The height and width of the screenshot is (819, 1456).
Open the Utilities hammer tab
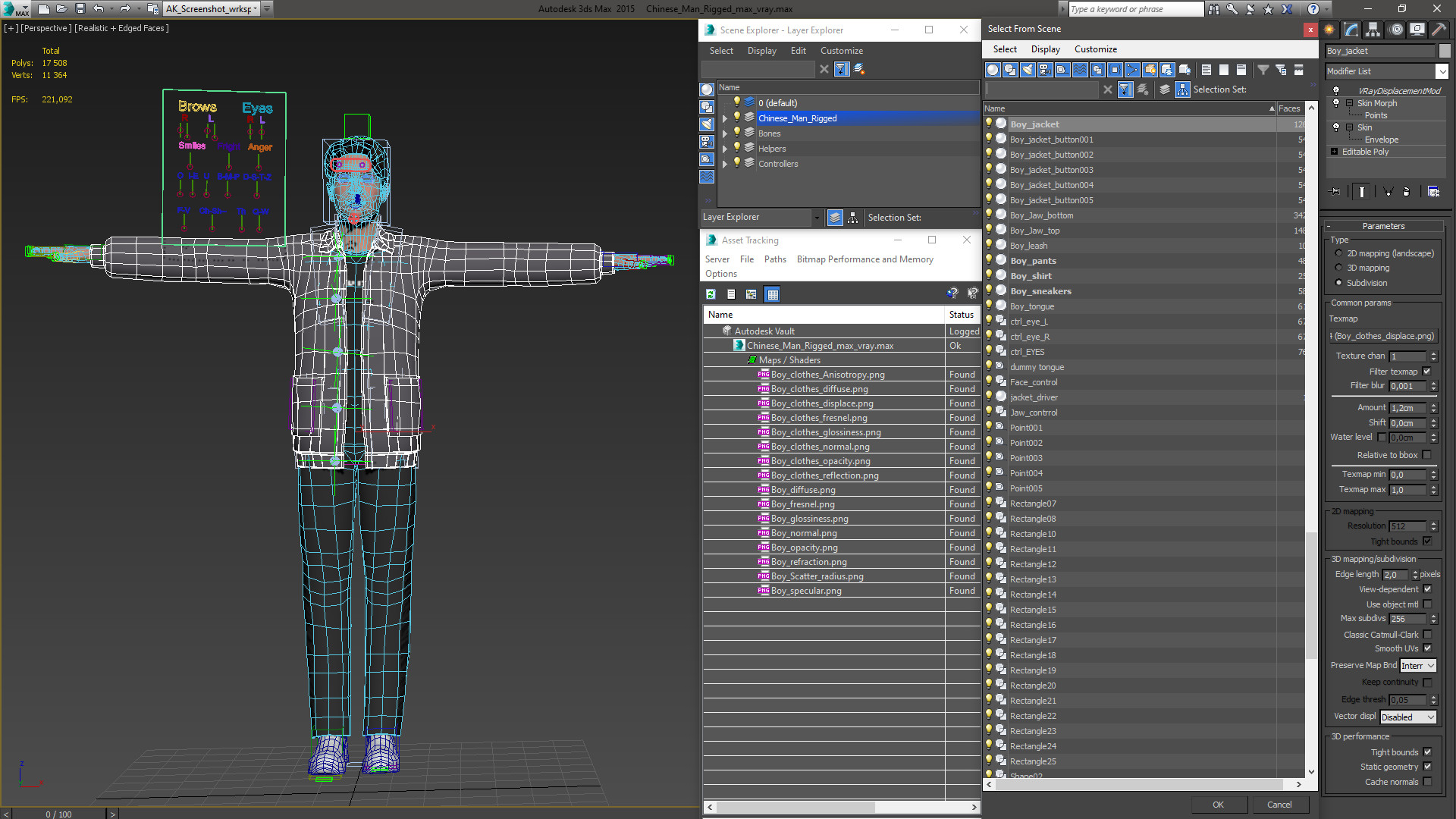pos(1439,30)
